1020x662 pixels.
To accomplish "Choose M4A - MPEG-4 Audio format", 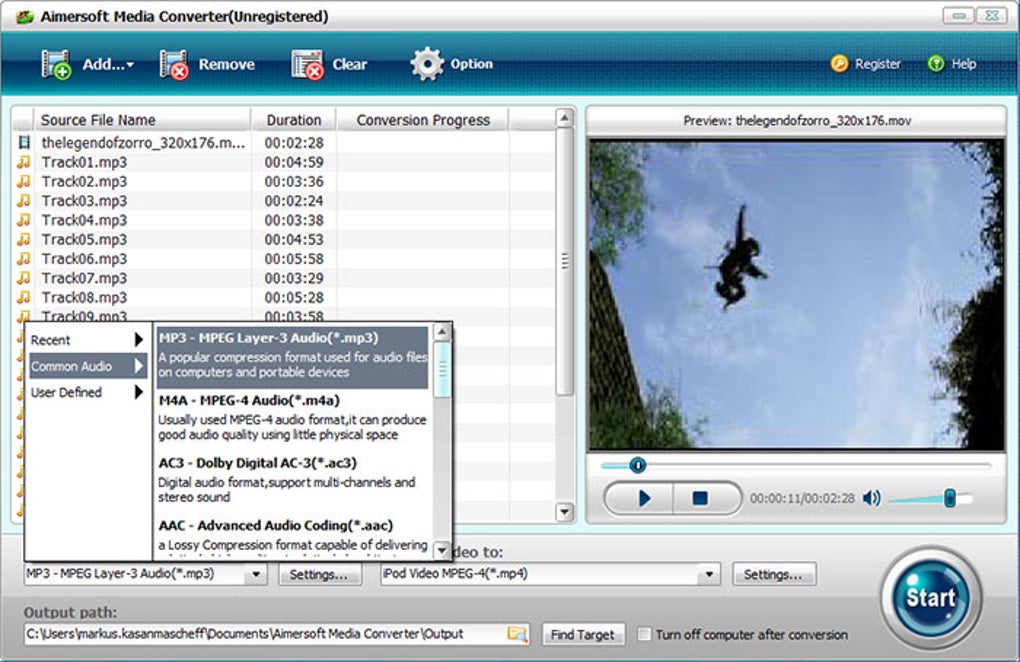I will (293, 417).
